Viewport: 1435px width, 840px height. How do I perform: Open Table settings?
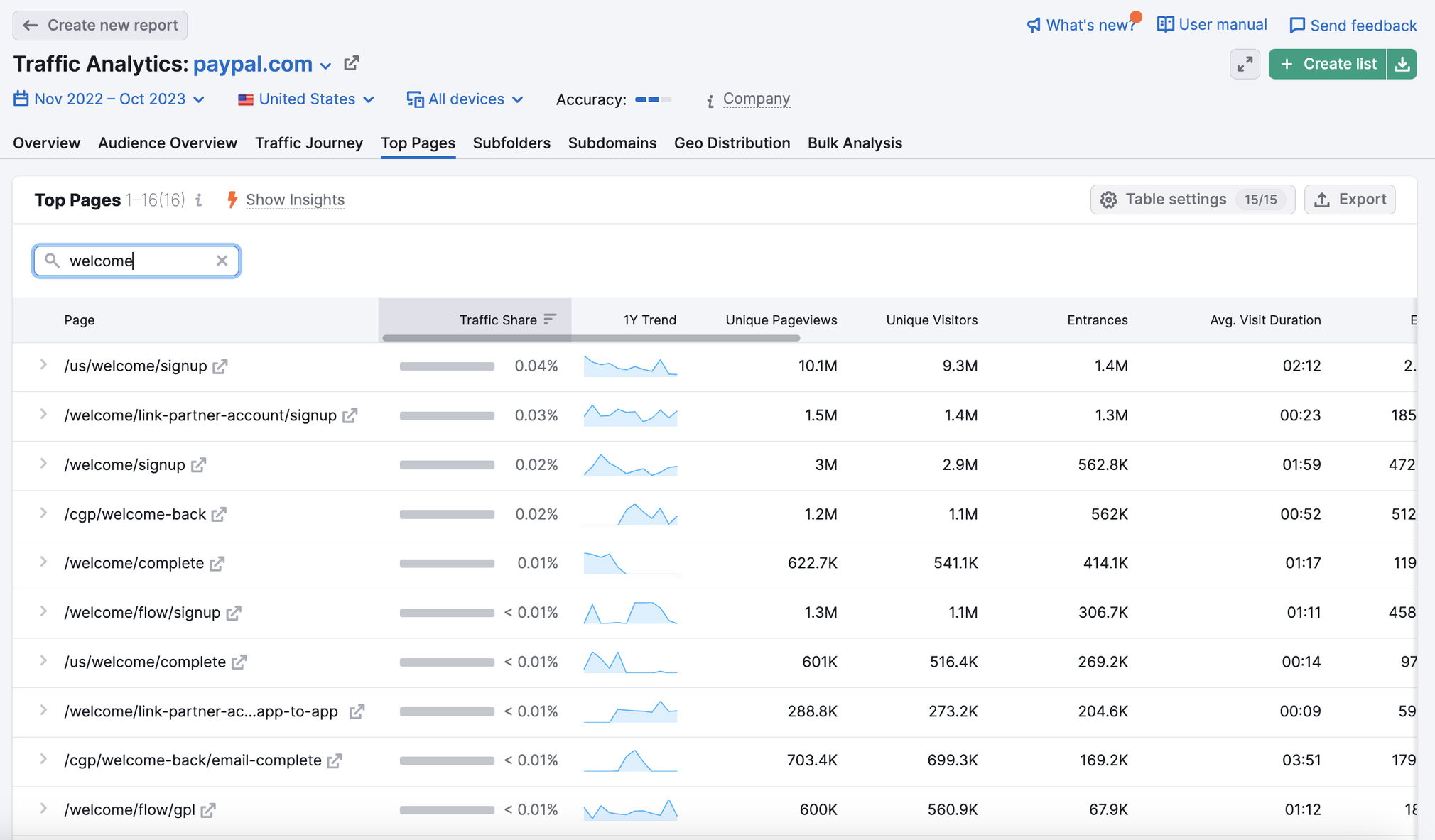(1192, 200)
